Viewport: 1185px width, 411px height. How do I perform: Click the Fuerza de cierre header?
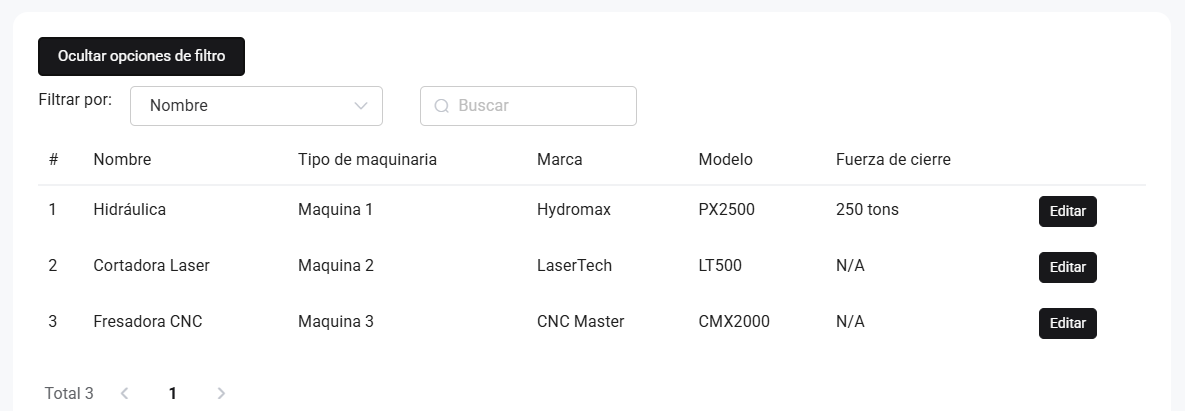click(893, 159)
